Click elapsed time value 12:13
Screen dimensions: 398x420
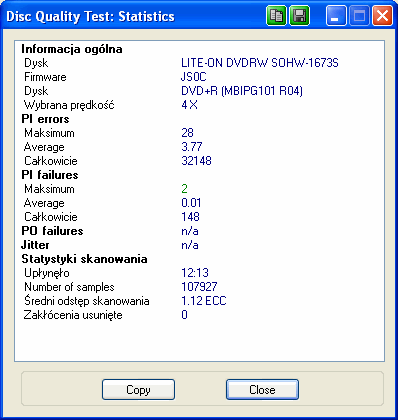(195, 273)
